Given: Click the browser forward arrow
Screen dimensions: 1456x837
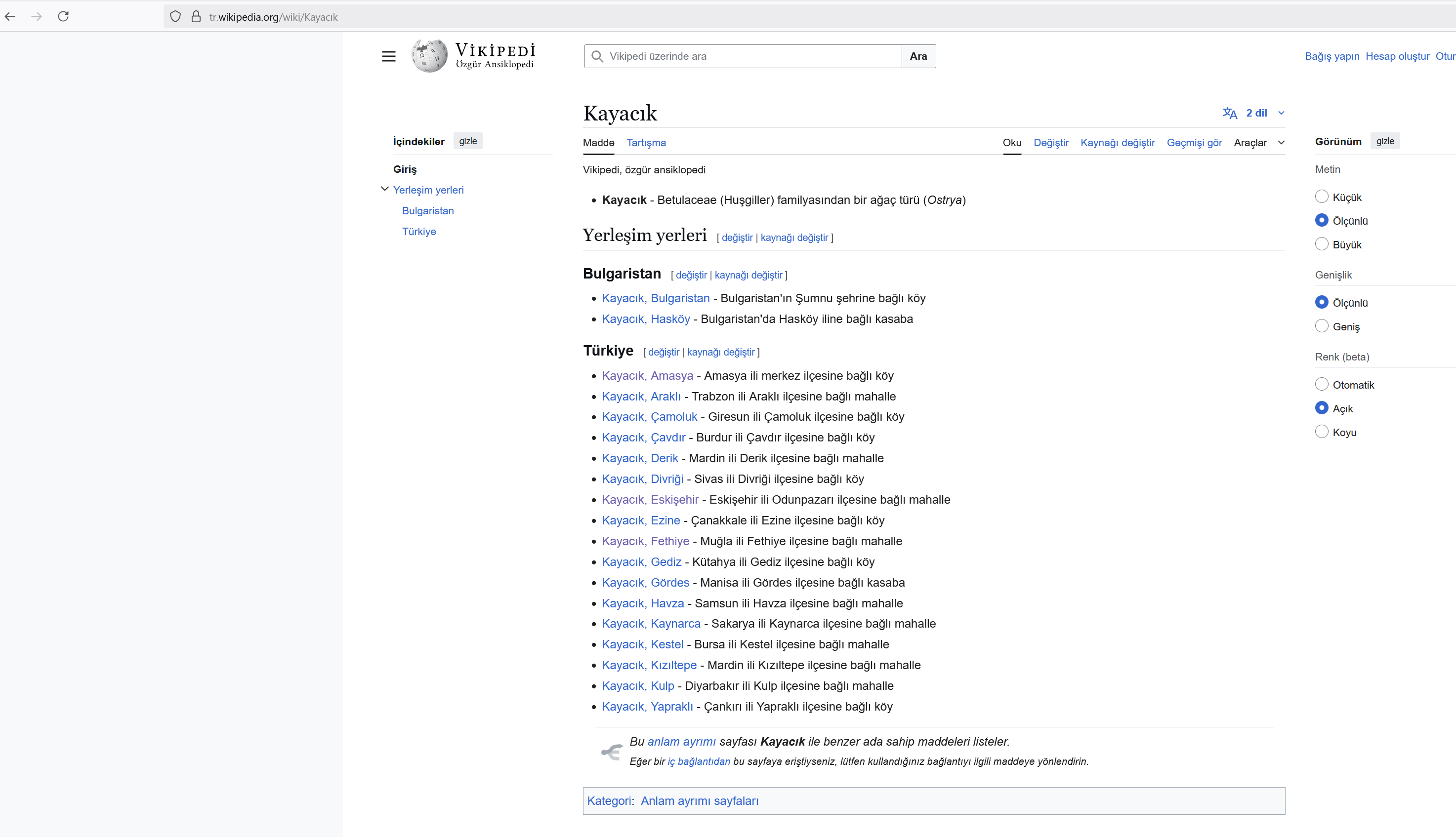Looking at the screenshot, I should click(36, 17).
